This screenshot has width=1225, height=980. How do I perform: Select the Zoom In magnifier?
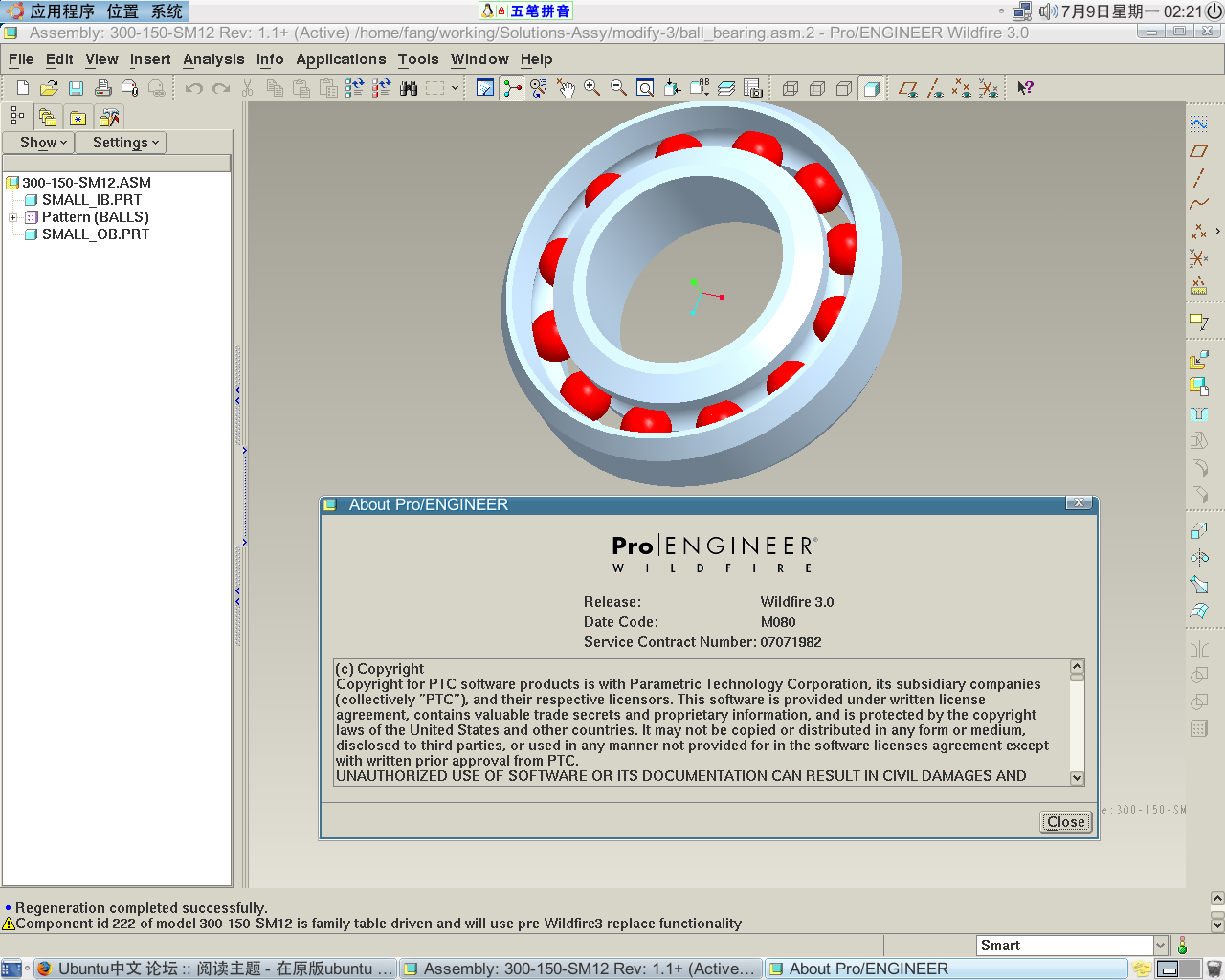(592, 88)
